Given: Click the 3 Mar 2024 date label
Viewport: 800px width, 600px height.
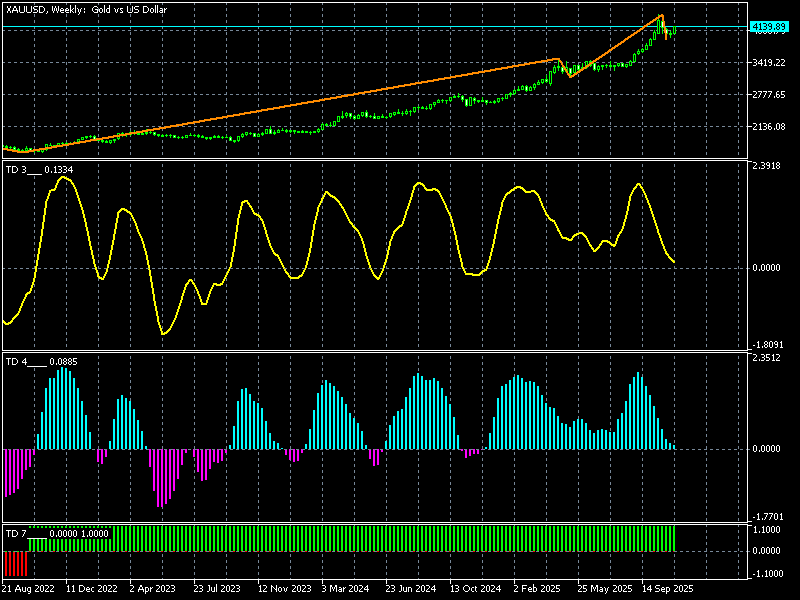Looking at the screenshot, I should (345, 589).
